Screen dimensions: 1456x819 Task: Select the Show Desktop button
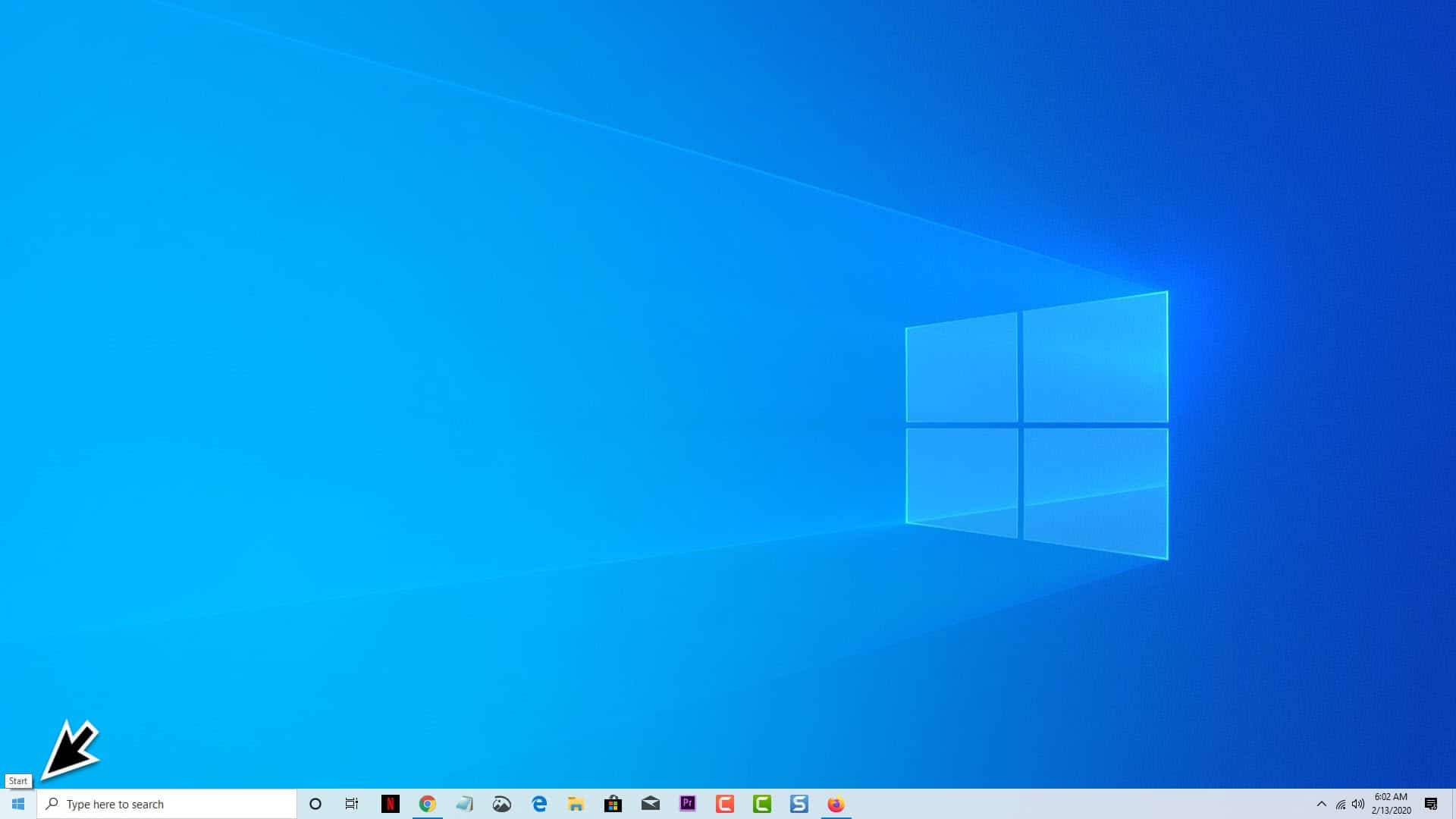(x=1453, y=804)
